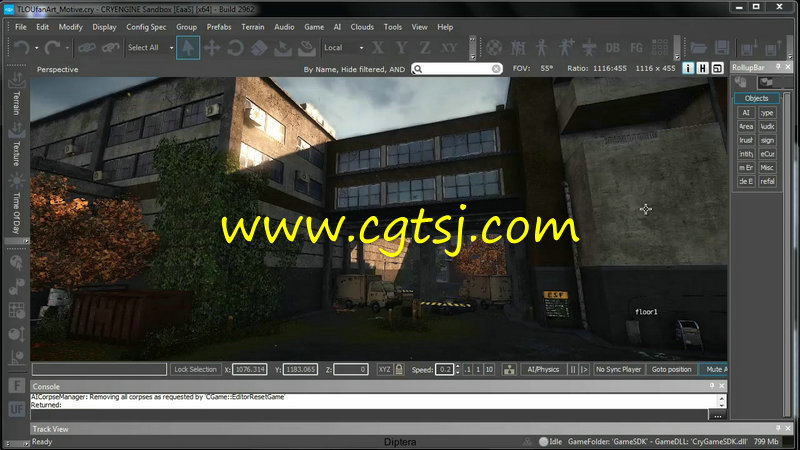800x450 pixels.
Task: Open the Terrain menu
Action: pos(253,27)
